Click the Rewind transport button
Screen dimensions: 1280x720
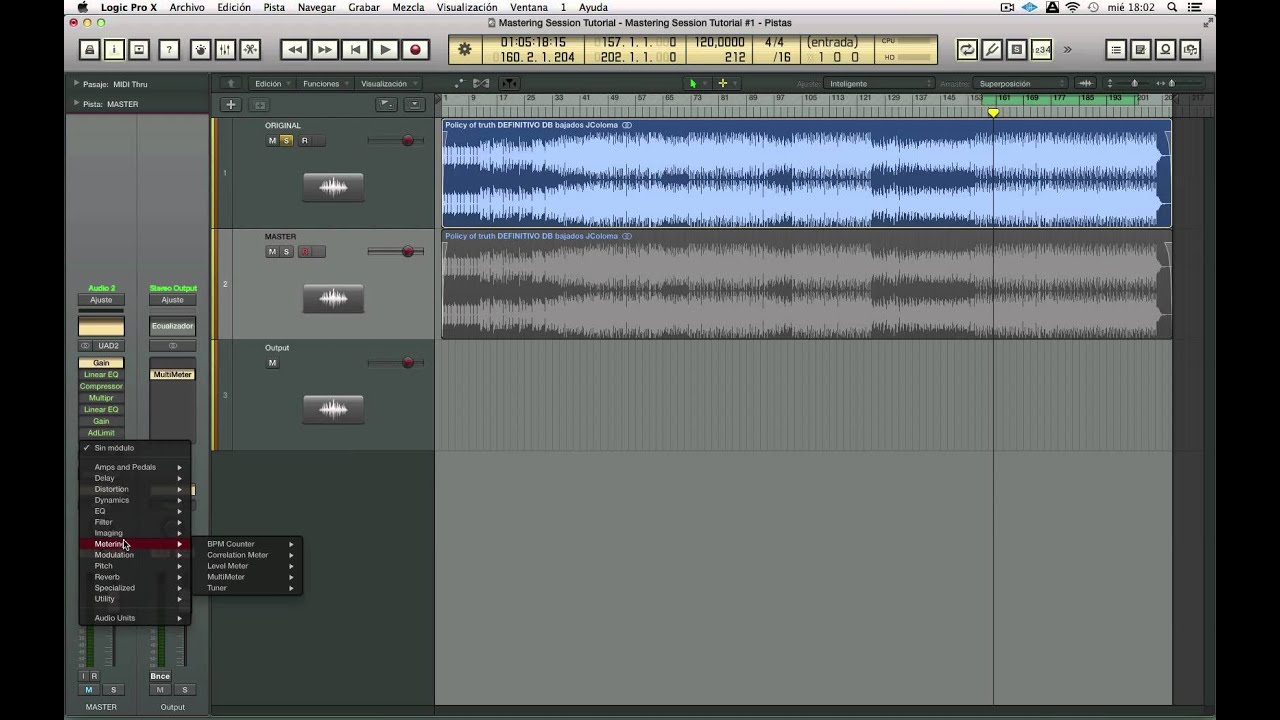pyautogui.click(x=294, y=49)
